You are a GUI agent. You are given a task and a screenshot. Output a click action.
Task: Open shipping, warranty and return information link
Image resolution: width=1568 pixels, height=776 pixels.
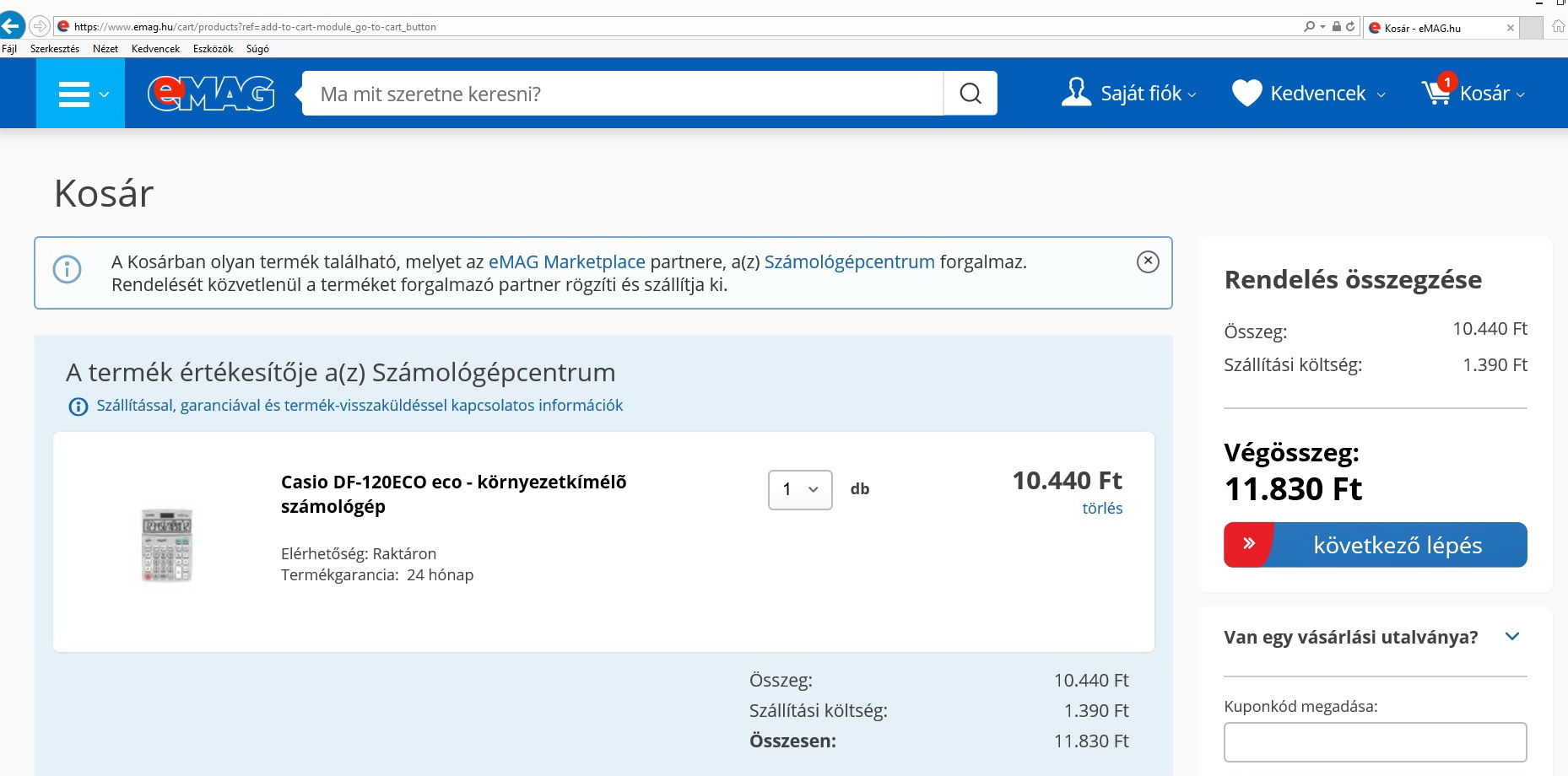click(x=360, y=406)
